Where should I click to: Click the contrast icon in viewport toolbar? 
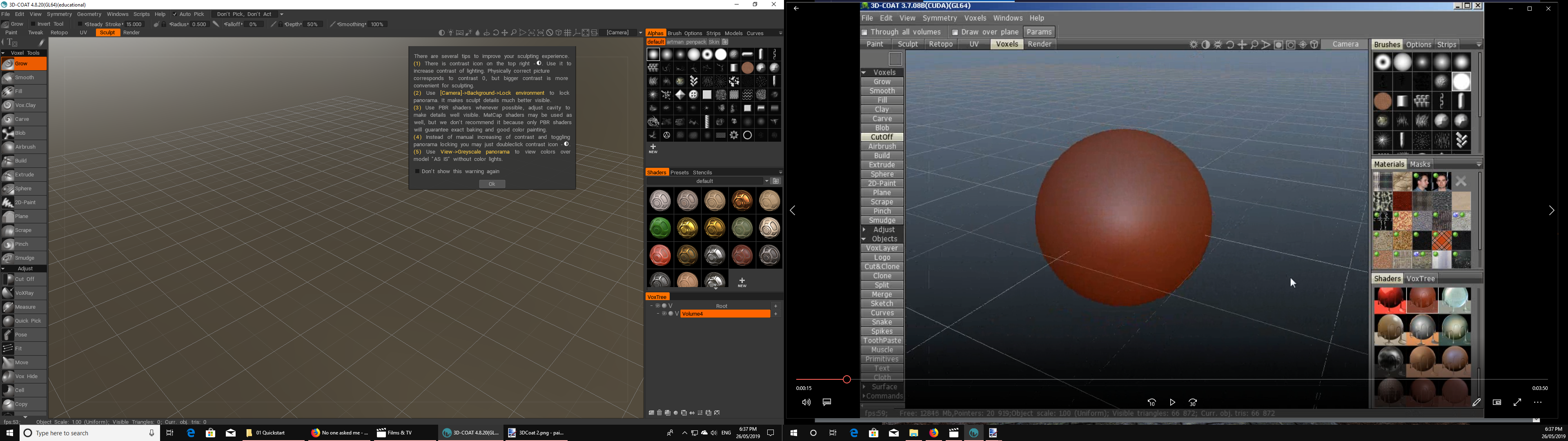point(441,33)
